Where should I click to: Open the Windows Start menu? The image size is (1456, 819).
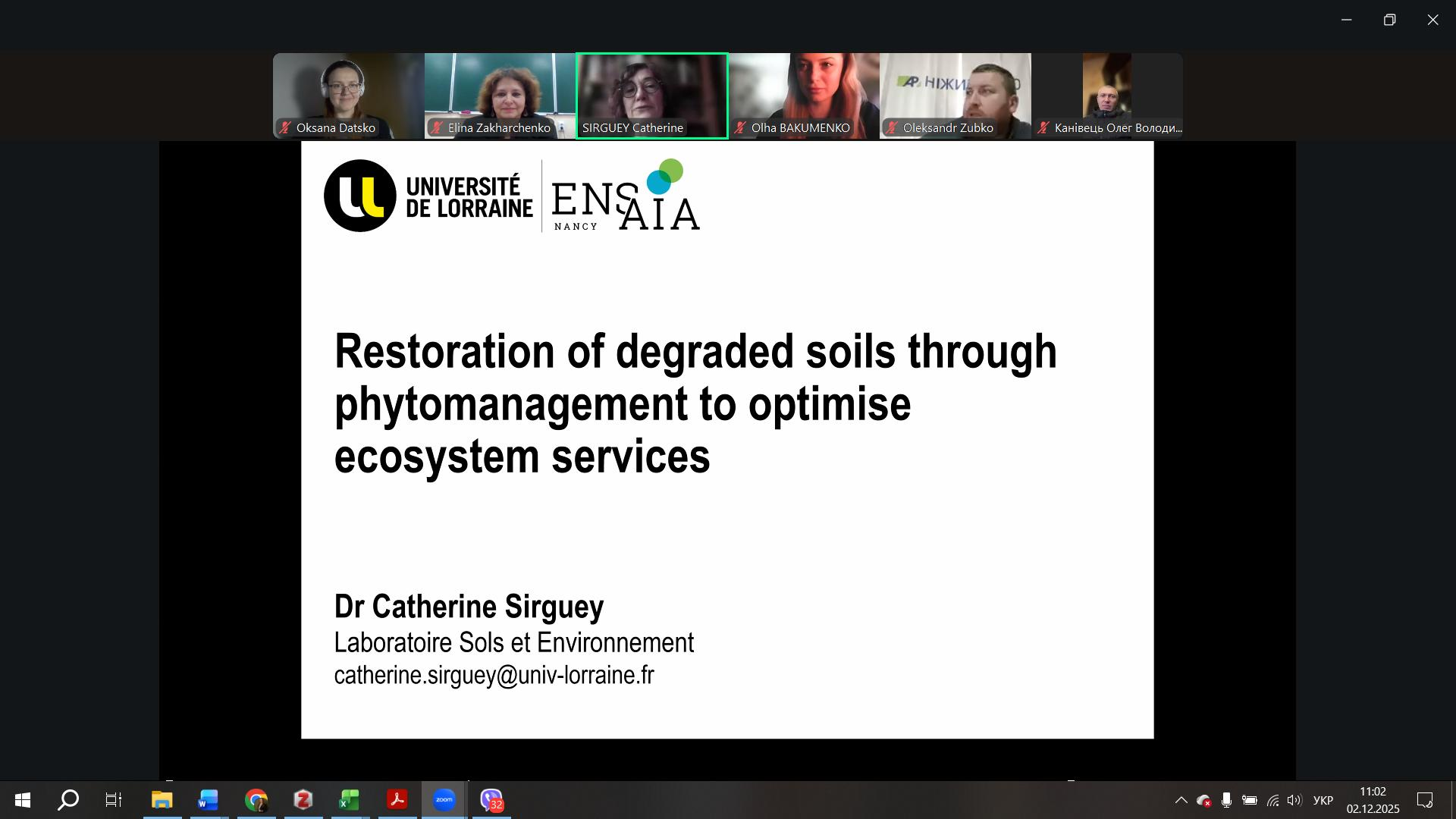point(22,799)
